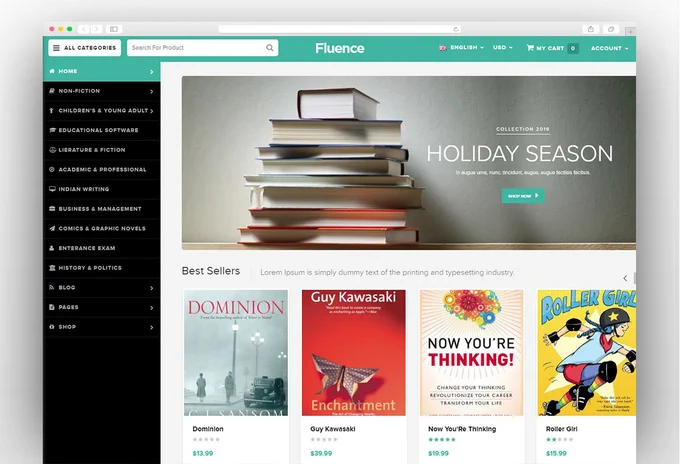The height and width of the screenshot is (464, 680).
Task: Open the English language dropdown
Action: click(467, 48)
